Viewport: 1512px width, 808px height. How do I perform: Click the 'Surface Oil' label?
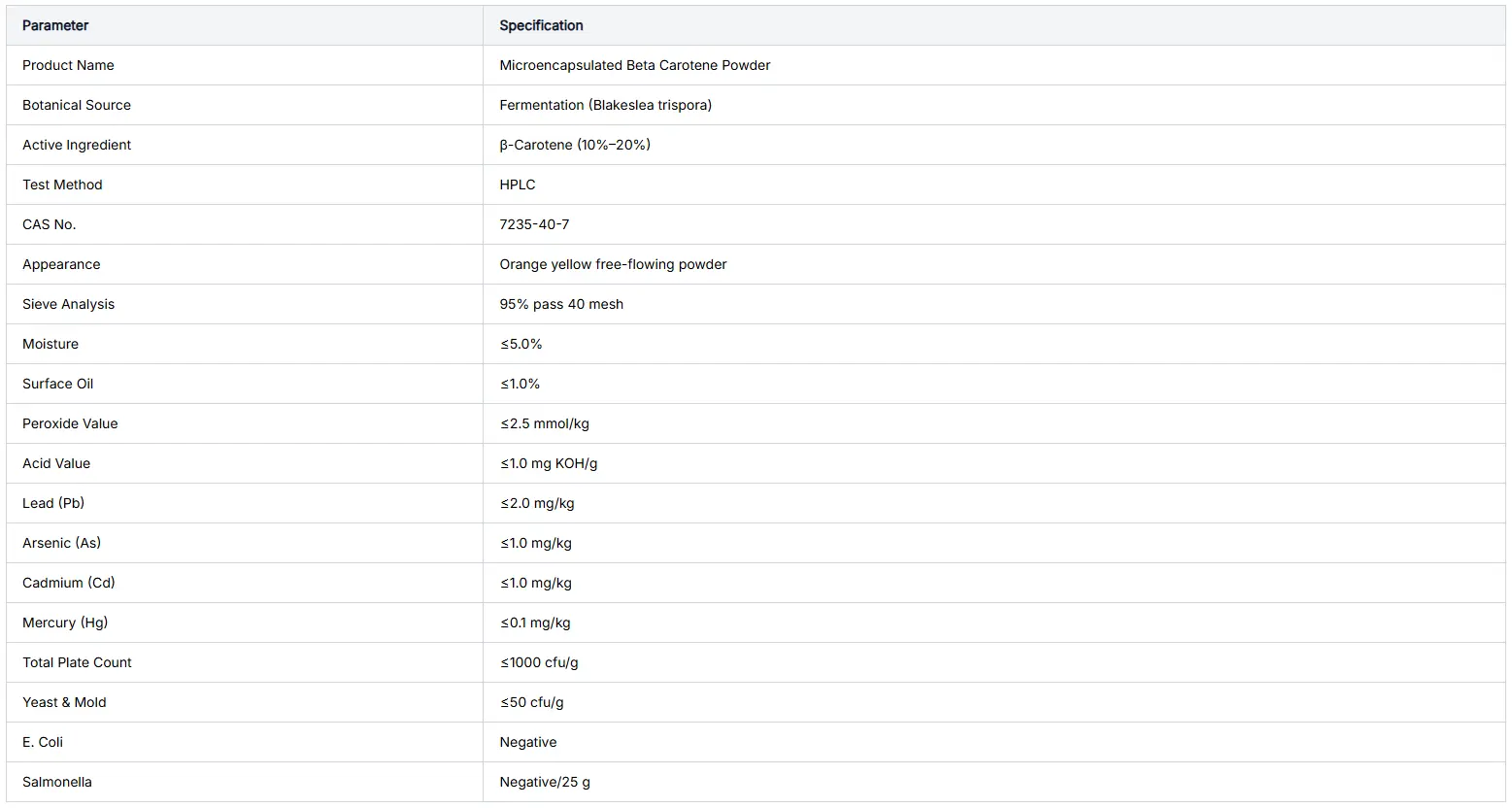click(x=58, y=384)
